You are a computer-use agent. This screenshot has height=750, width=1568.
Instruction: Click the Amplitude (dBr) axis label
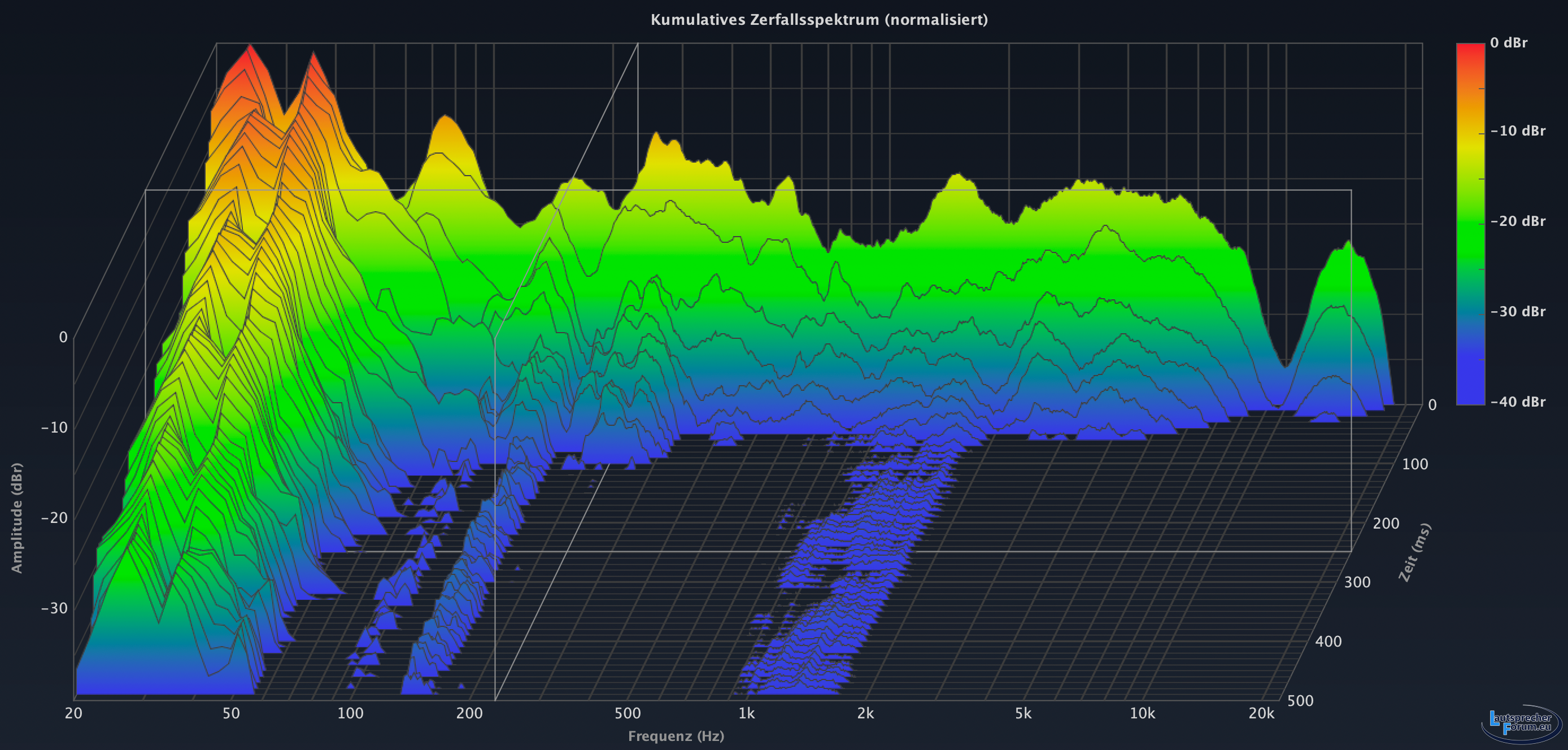click(x=17, y=517)
